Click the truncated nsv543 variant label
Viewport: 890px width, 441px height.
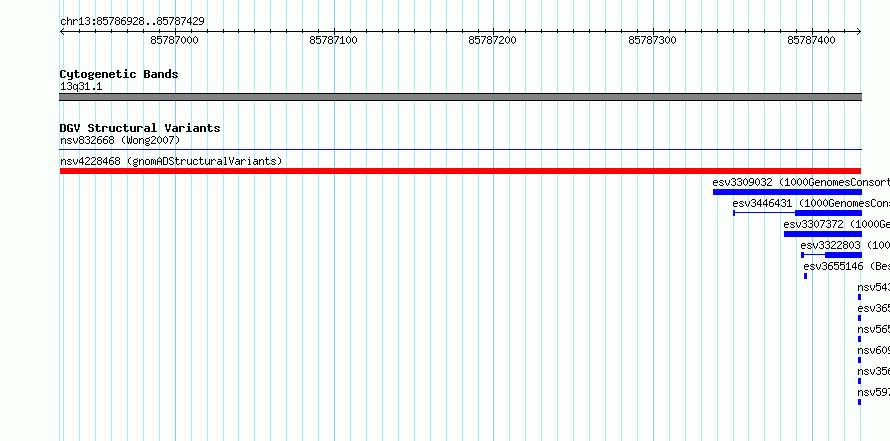pyautogui.click(x=874, y=287)
